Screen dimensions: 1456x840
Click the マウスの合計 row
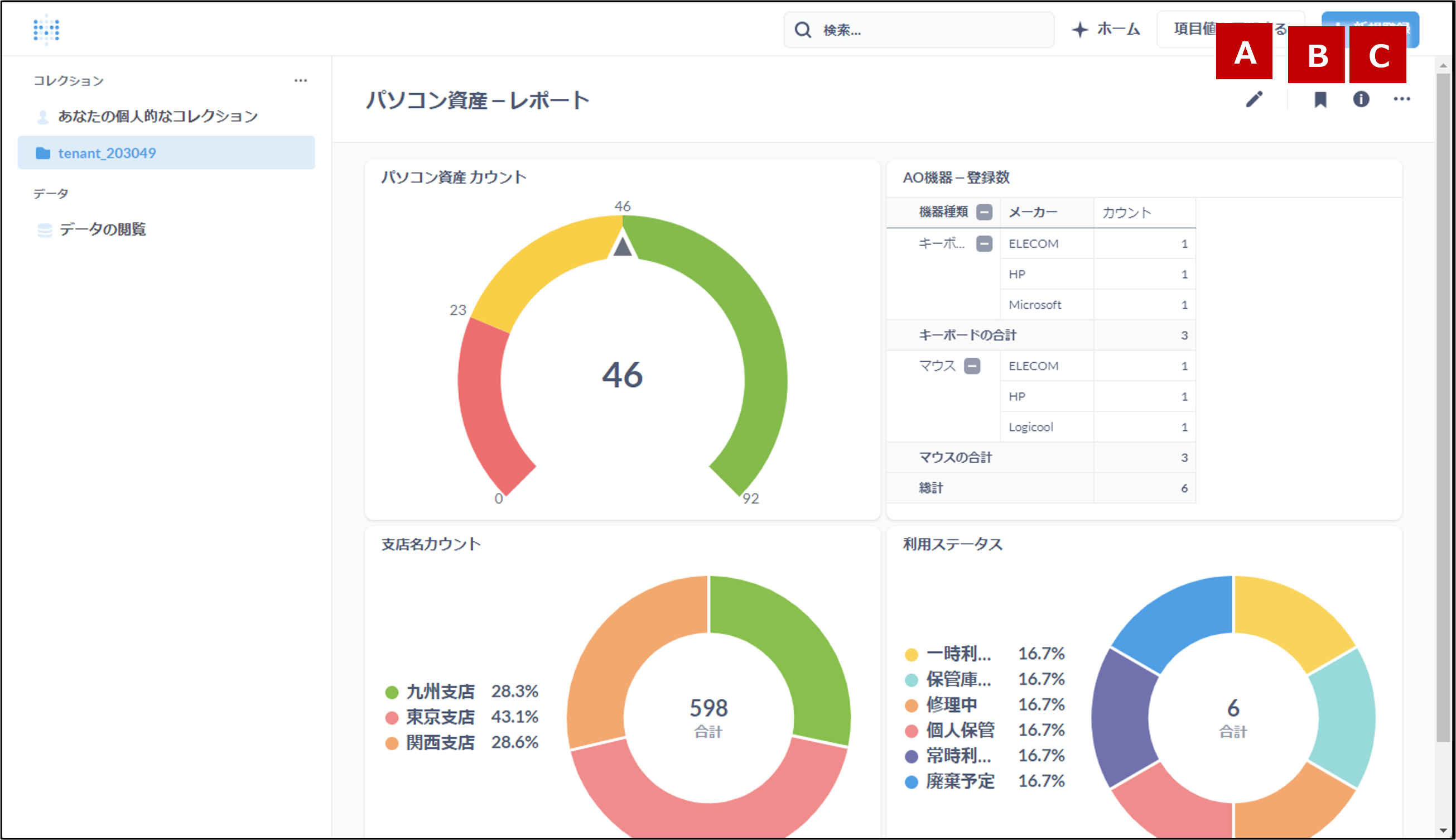[x=1041, y=458]
